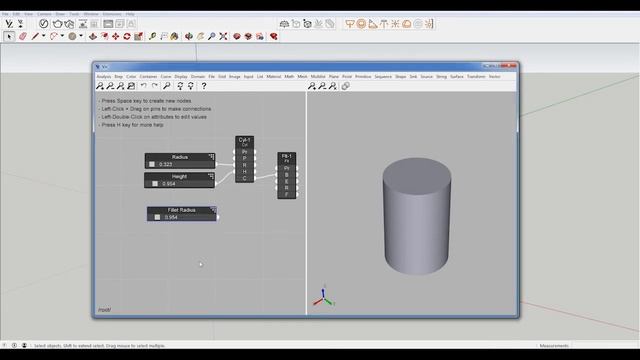Zoom in on the node editor
Screen dimensions: 640x360
(x=100, y=86)
